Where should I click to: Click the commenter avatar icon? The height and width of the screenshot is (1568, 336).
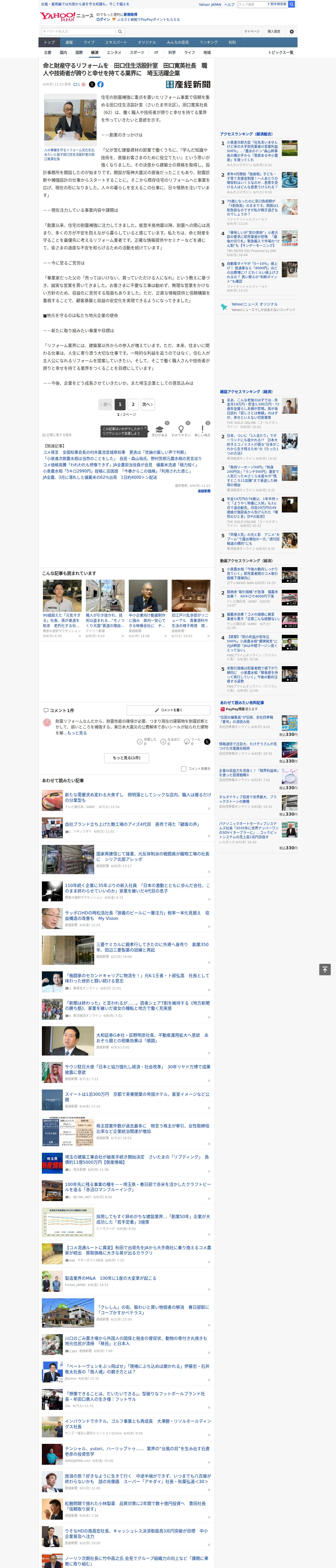click(47, 723)
